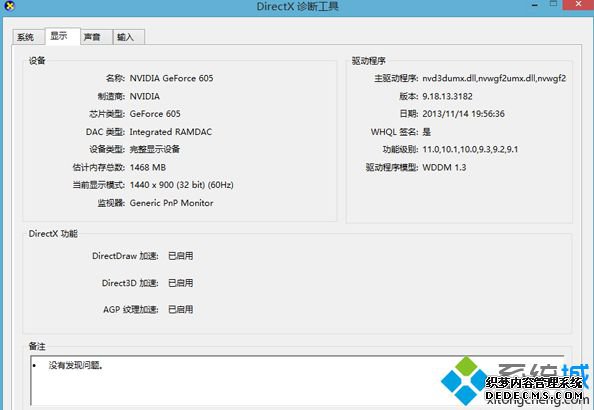Click the 1468 MB memory value
The height and width of the screenshot is (410, 594).
(x=148, y=167)
